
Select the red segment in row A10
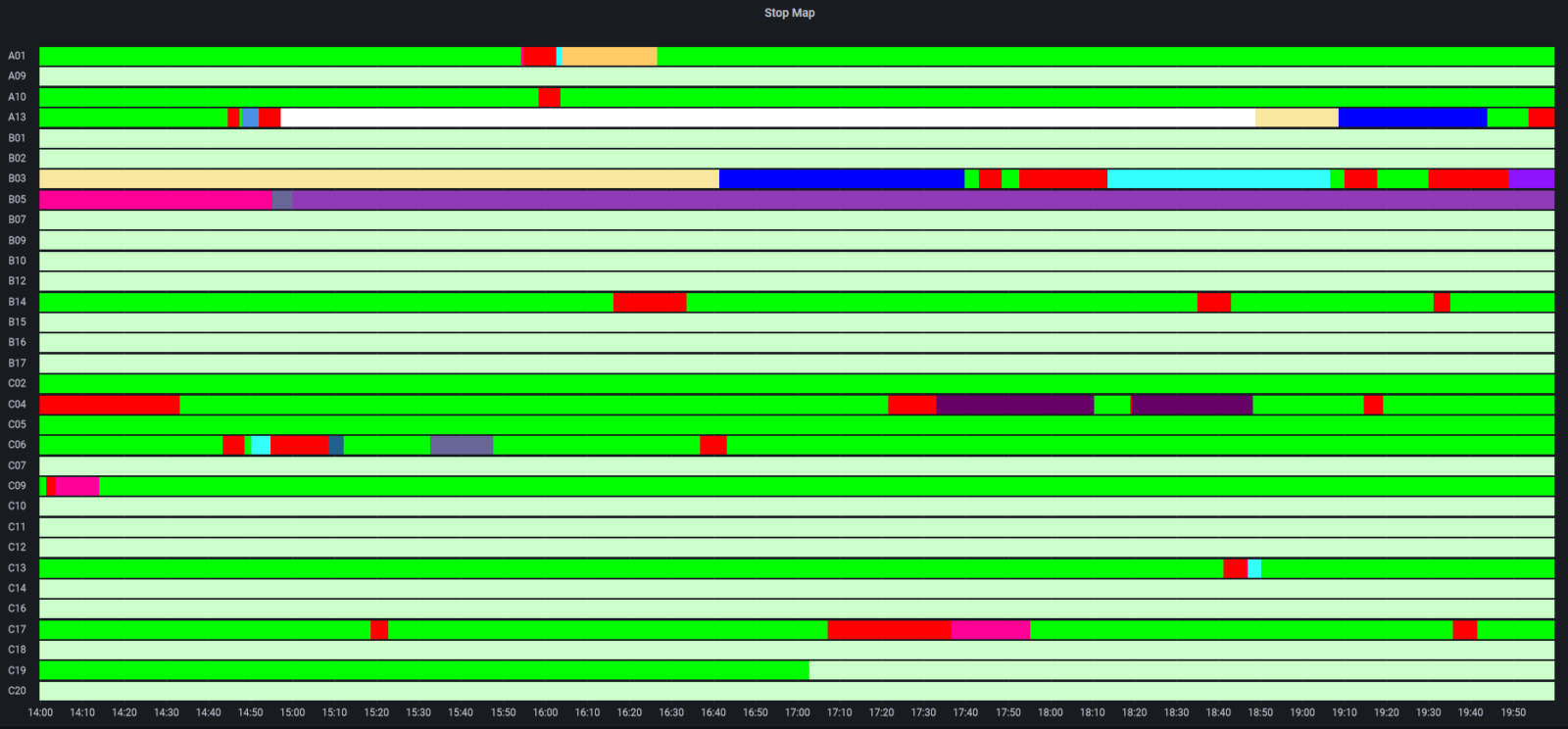click(x=549, y=97)
